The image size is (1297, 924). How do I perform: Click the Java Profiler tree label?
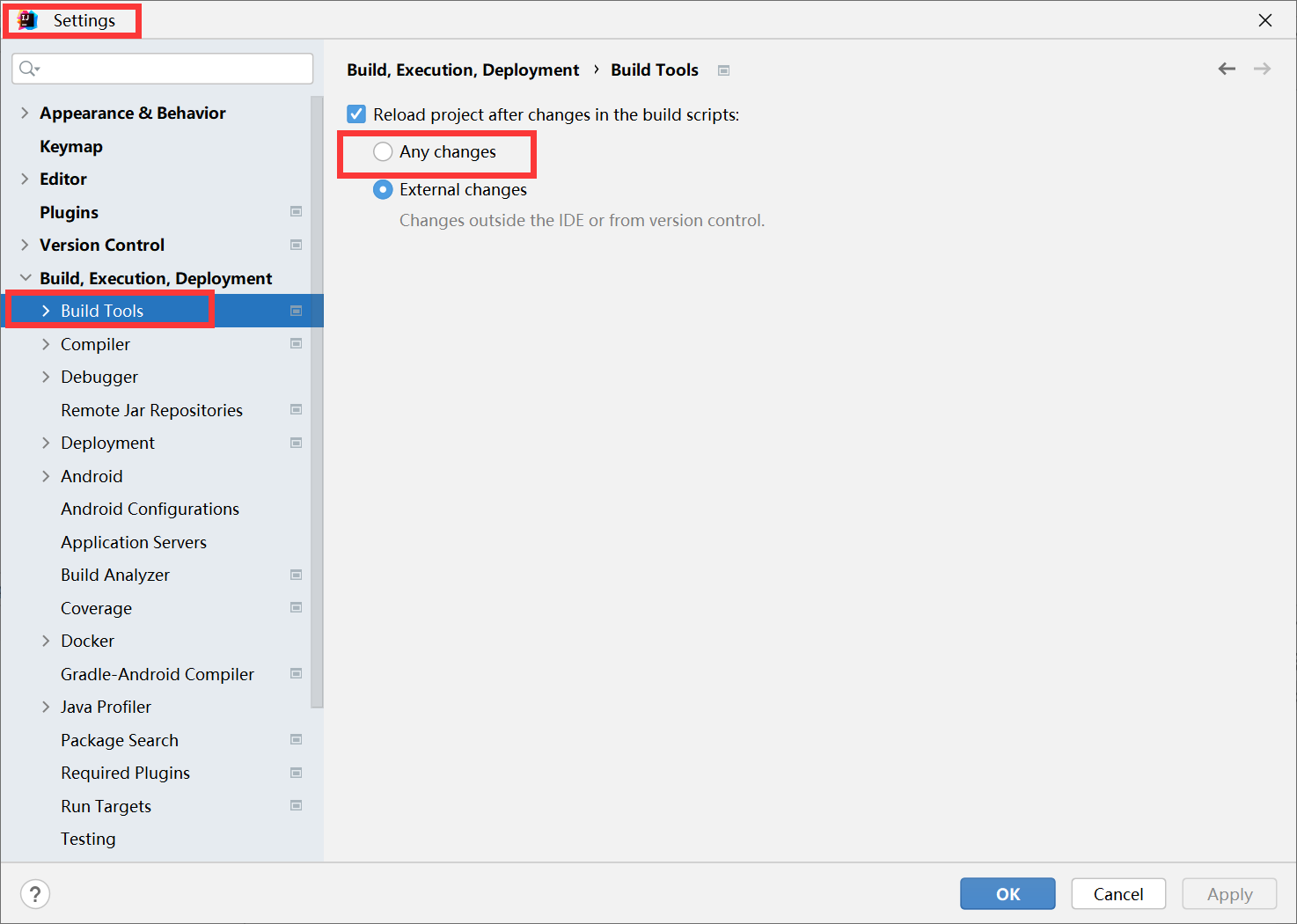(x=106, y=707)
